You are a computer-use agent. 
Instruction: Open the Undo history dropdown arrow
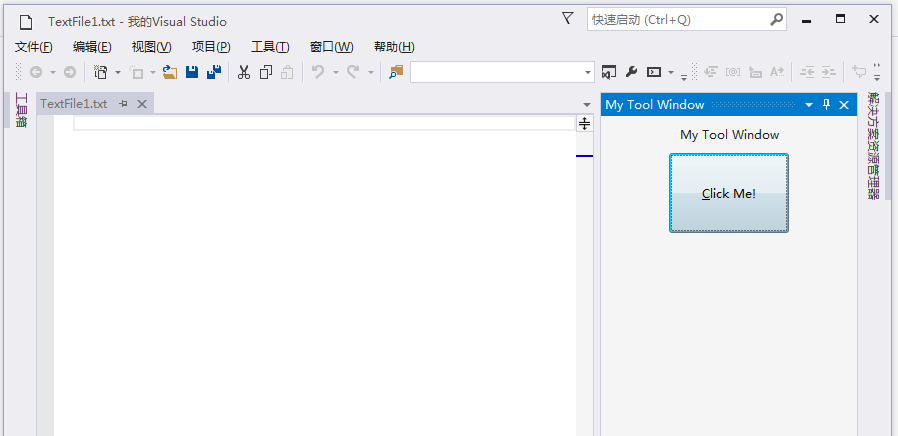336,72
